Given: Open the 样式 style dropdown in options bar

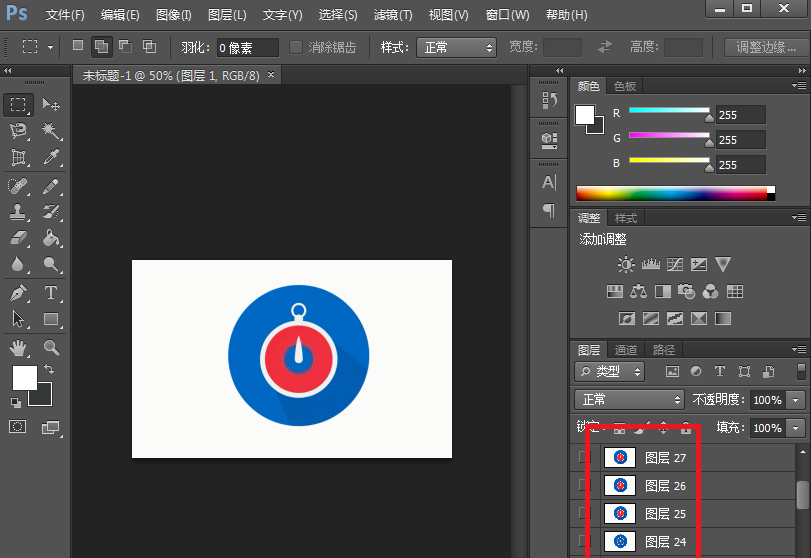Looking at the screenshot, I should point(456,47).
